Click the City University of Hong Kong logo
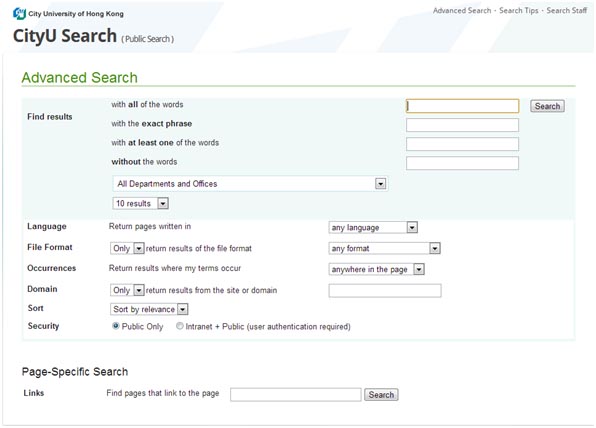 [x=68, y=14]
